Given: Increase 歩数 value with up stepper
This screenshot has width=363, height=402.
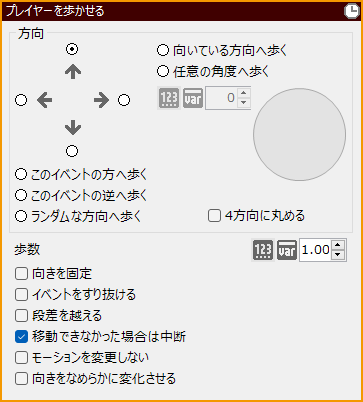Looking at the screenshot, I should [x=338, y=245].
